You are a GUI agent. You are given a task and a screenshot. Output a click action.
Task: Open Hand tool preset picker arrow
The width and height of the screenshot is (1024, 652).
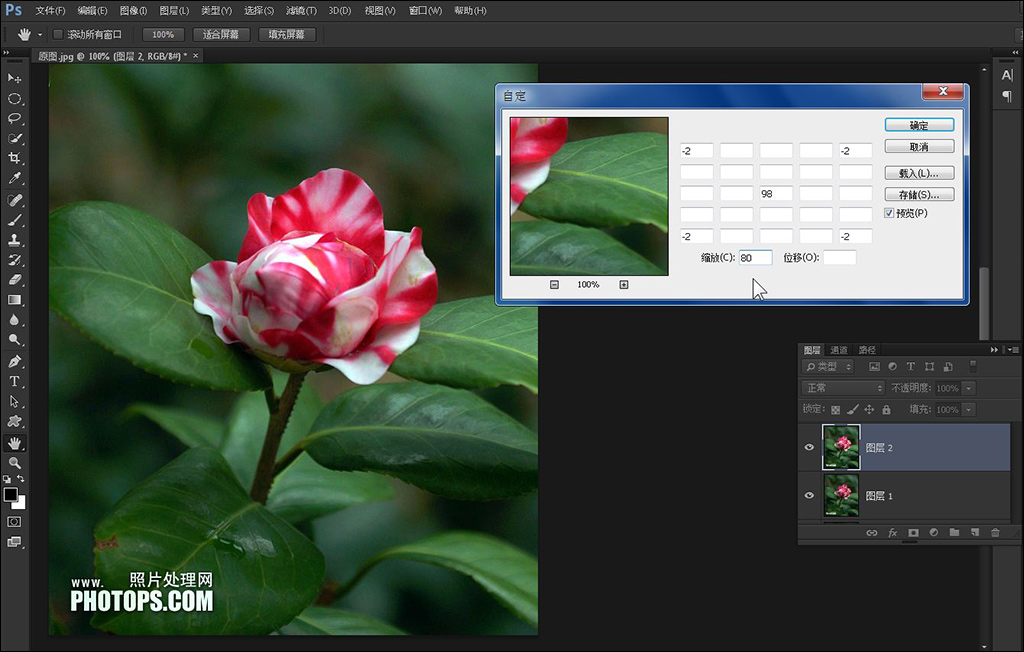click(x=40, y=35)
